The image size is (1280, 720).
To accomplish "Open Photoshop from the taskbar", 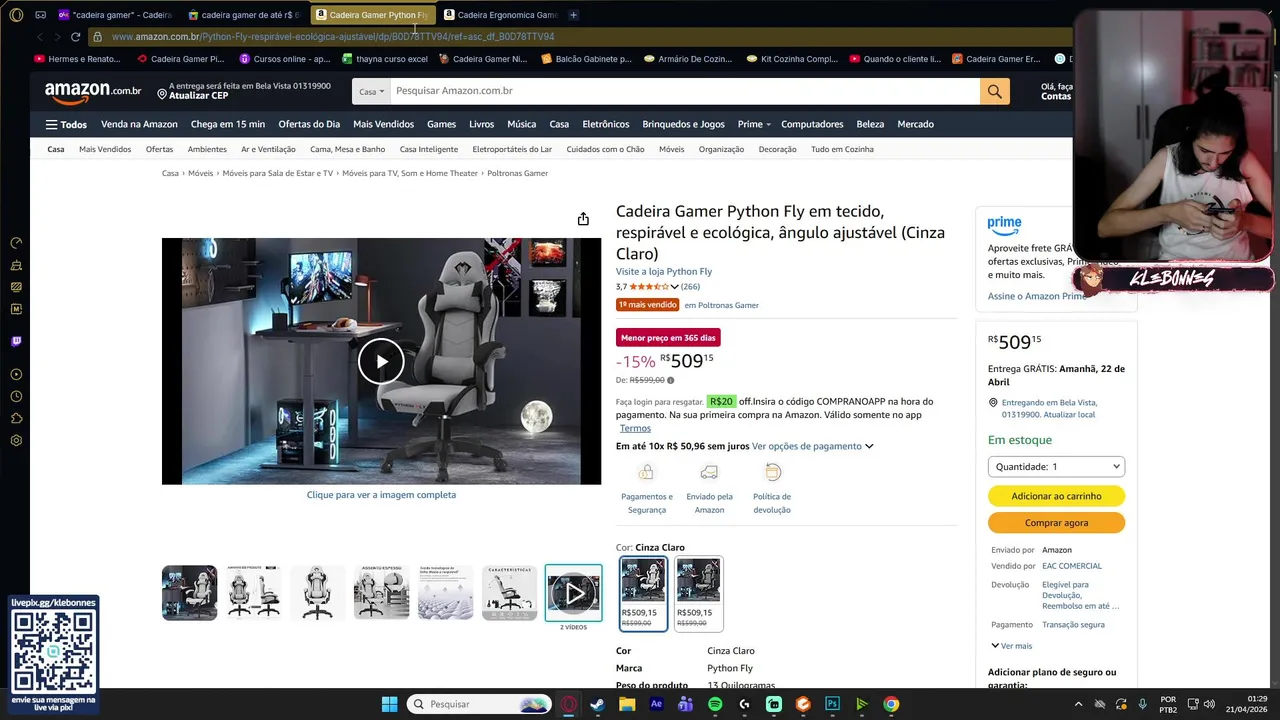I will point(832,704).
